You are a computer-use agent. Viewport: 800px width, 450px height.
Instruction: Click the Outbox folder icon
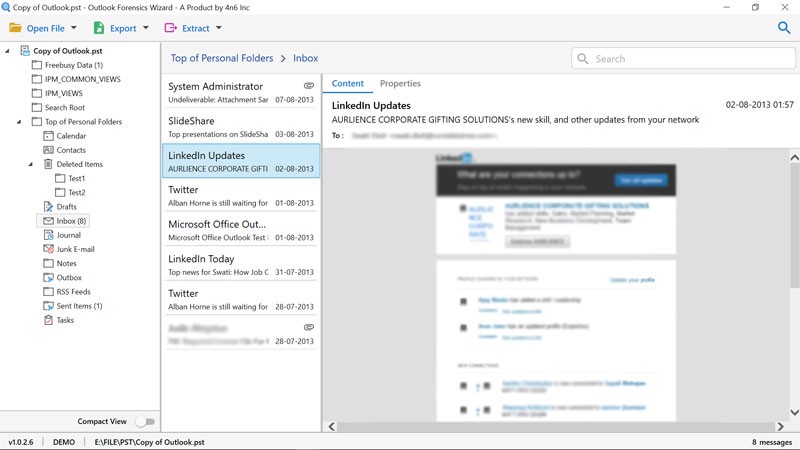48,278
